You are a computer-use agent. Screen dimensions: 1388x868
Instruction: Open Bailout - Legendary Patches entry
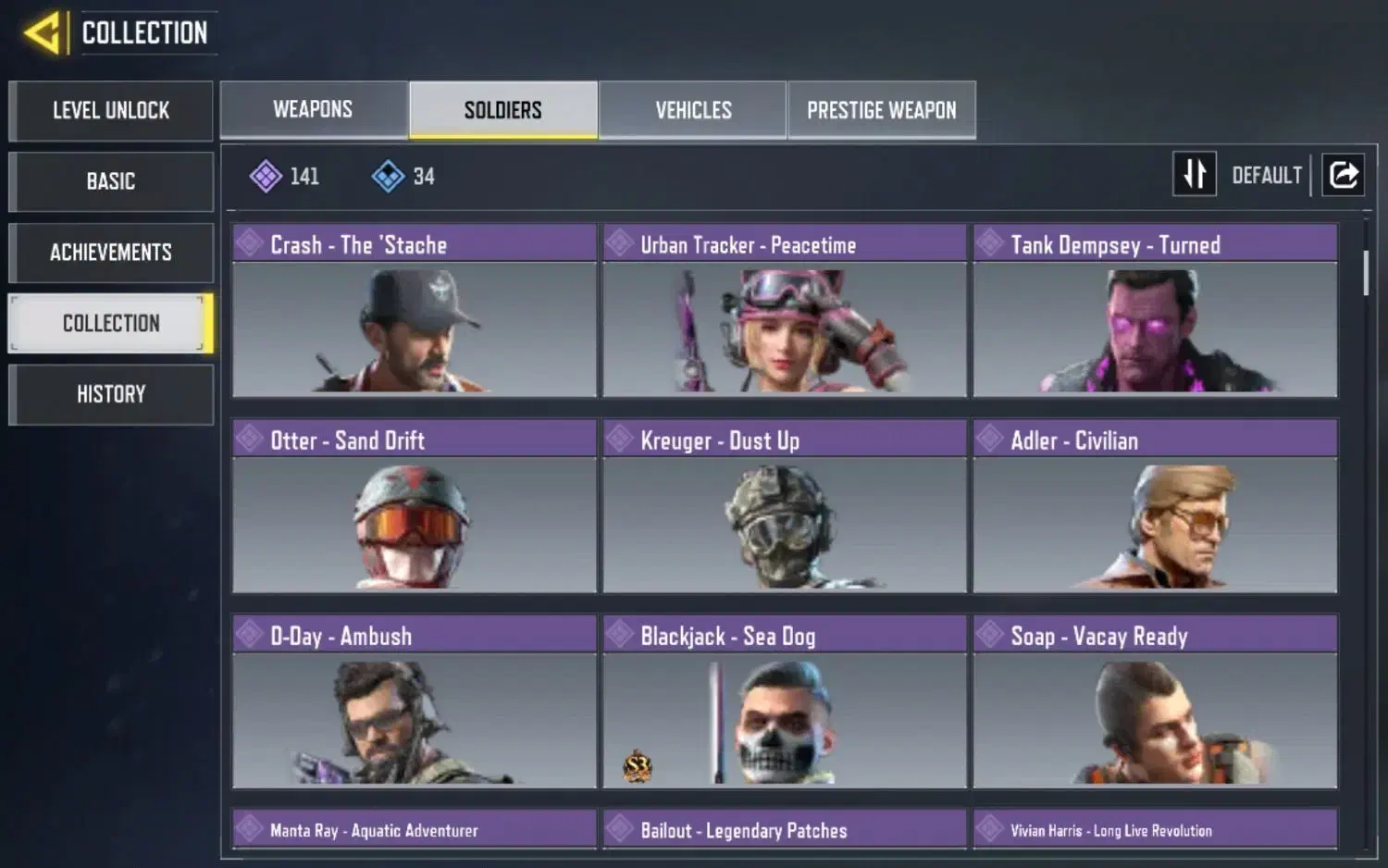[785, 829]
